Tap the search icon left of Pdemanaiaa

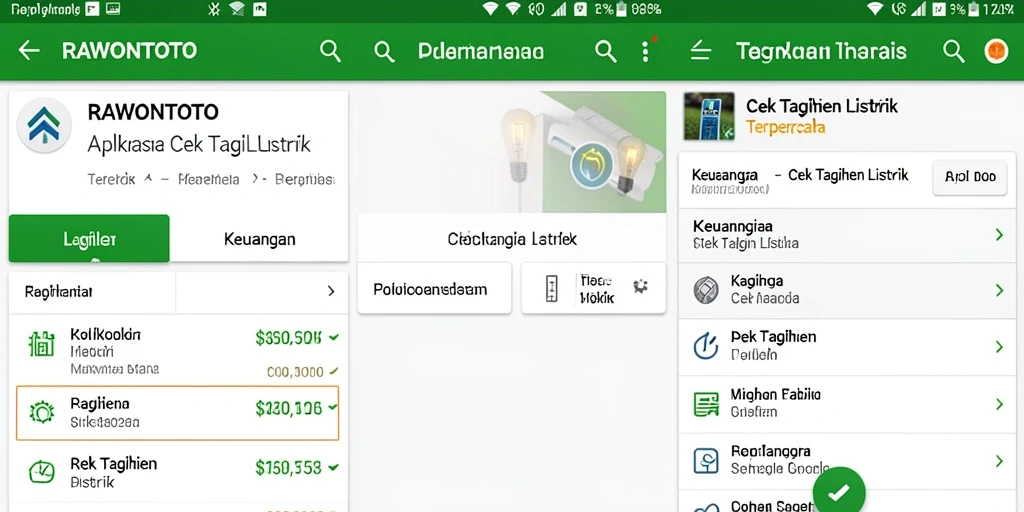pyautogui.click(x=384, y=52)
